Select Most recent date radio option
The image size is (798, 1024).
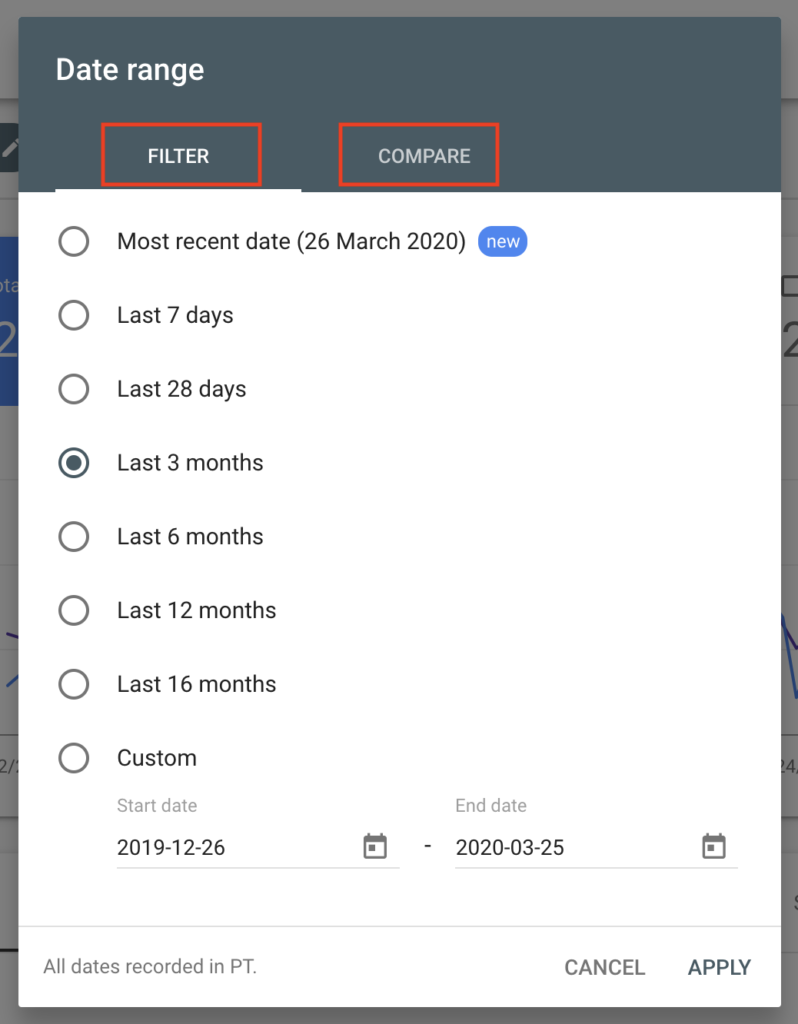pyautogui.click(x=74, y=241)
